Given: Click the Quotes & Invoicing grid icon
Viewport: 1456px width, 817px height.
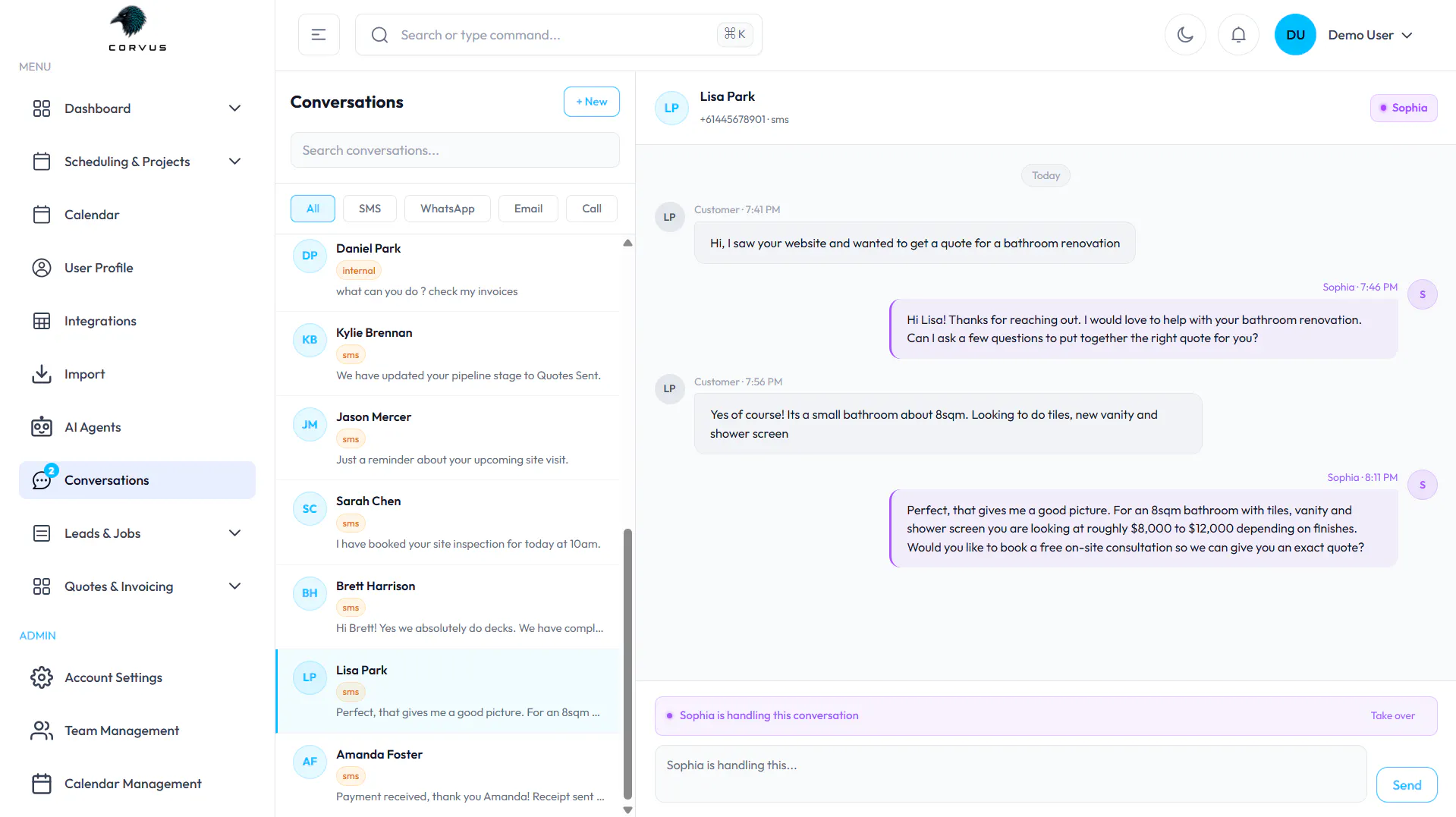Looking at the screenshot, I should pyautogui.click(x=42, y=586).
